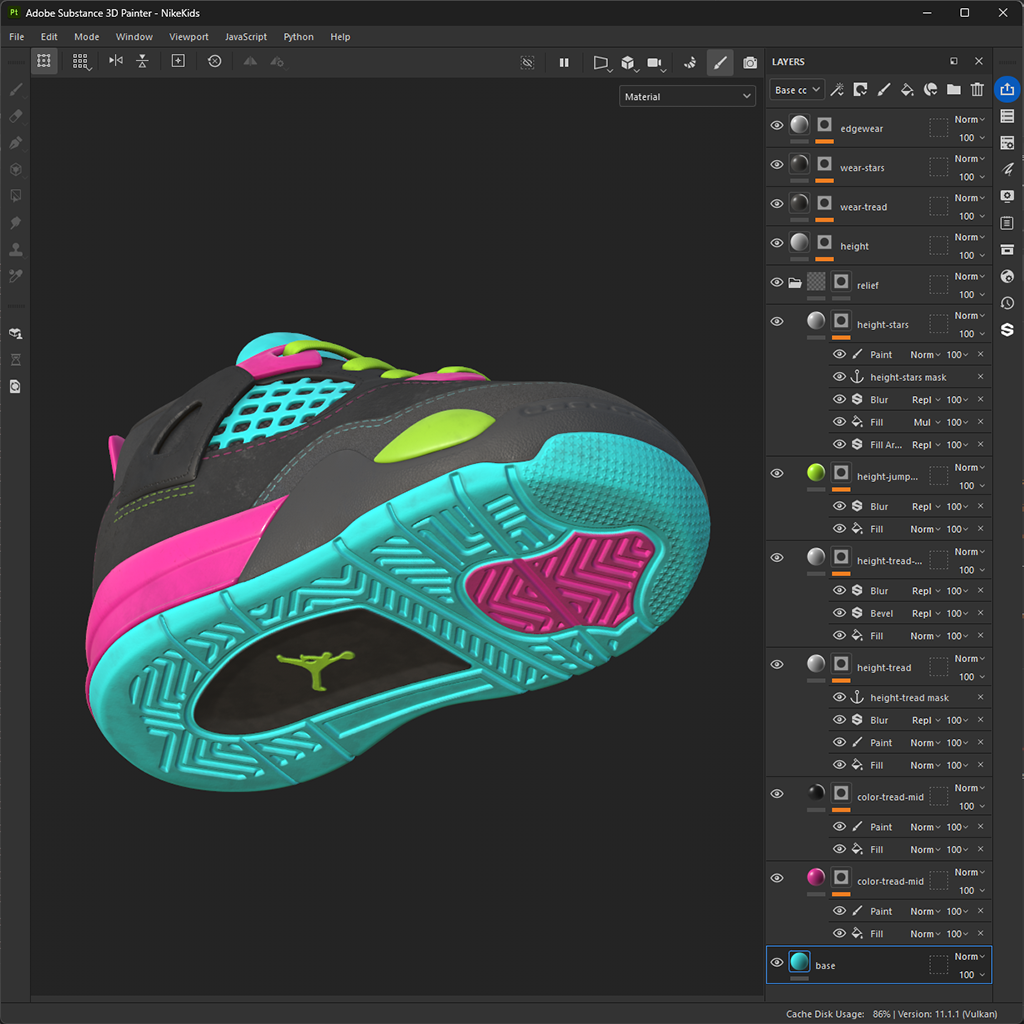Click the blue share/export icon in right sidebar
Screen dimensions: 1024x1024
click(x=1007, y=89)
